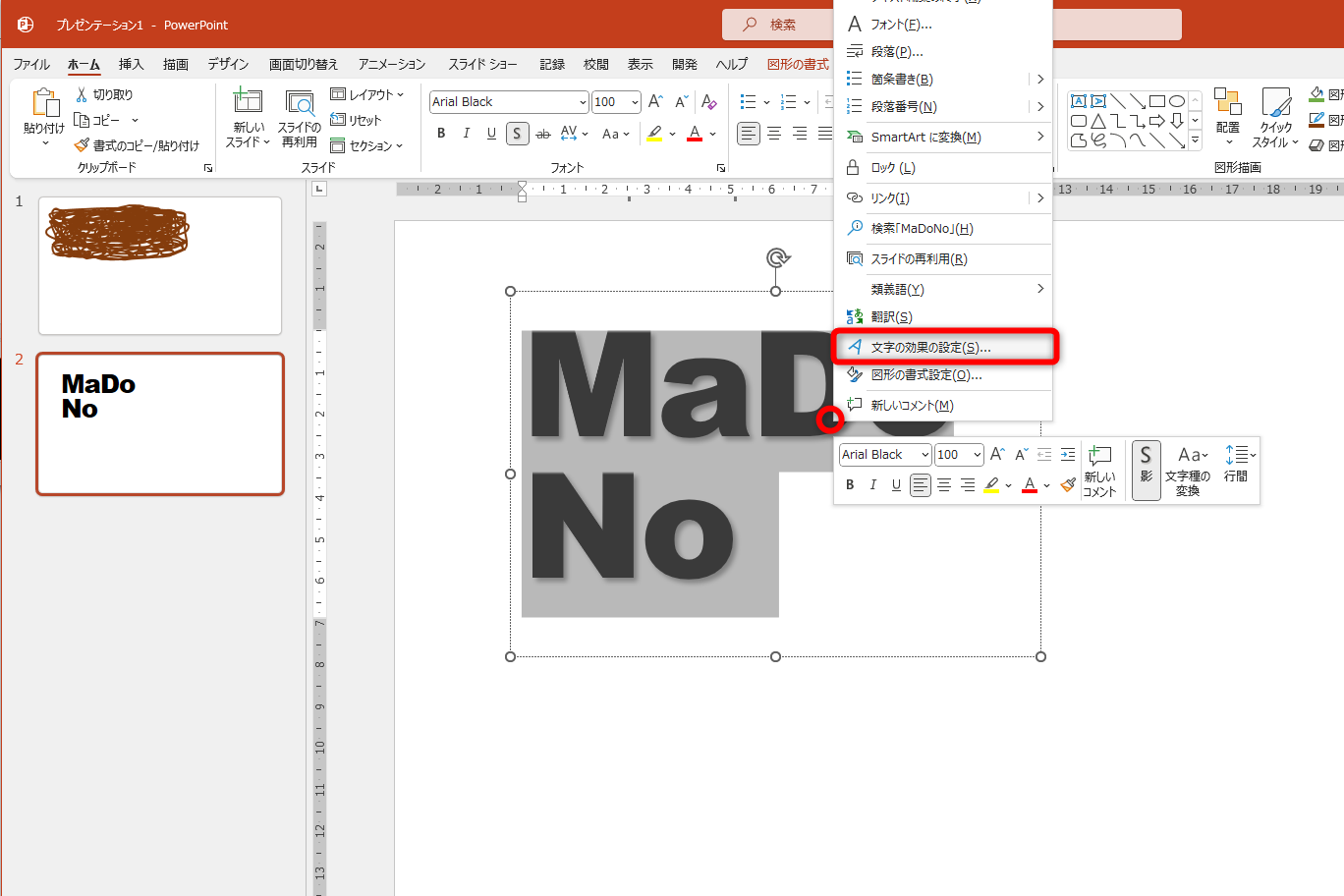The height and width of the screenshot is (896, 1344).
Task: Click the Format Painter (書式のコピー/貼り付け) icon
Action: coord(84,144)
